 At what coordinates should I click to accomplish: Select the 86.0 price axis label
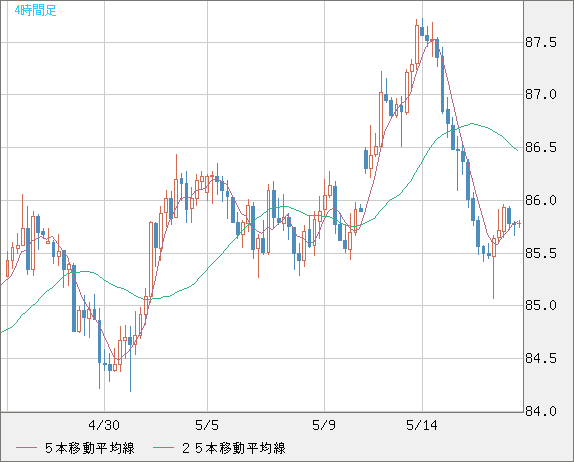(541, 200)
